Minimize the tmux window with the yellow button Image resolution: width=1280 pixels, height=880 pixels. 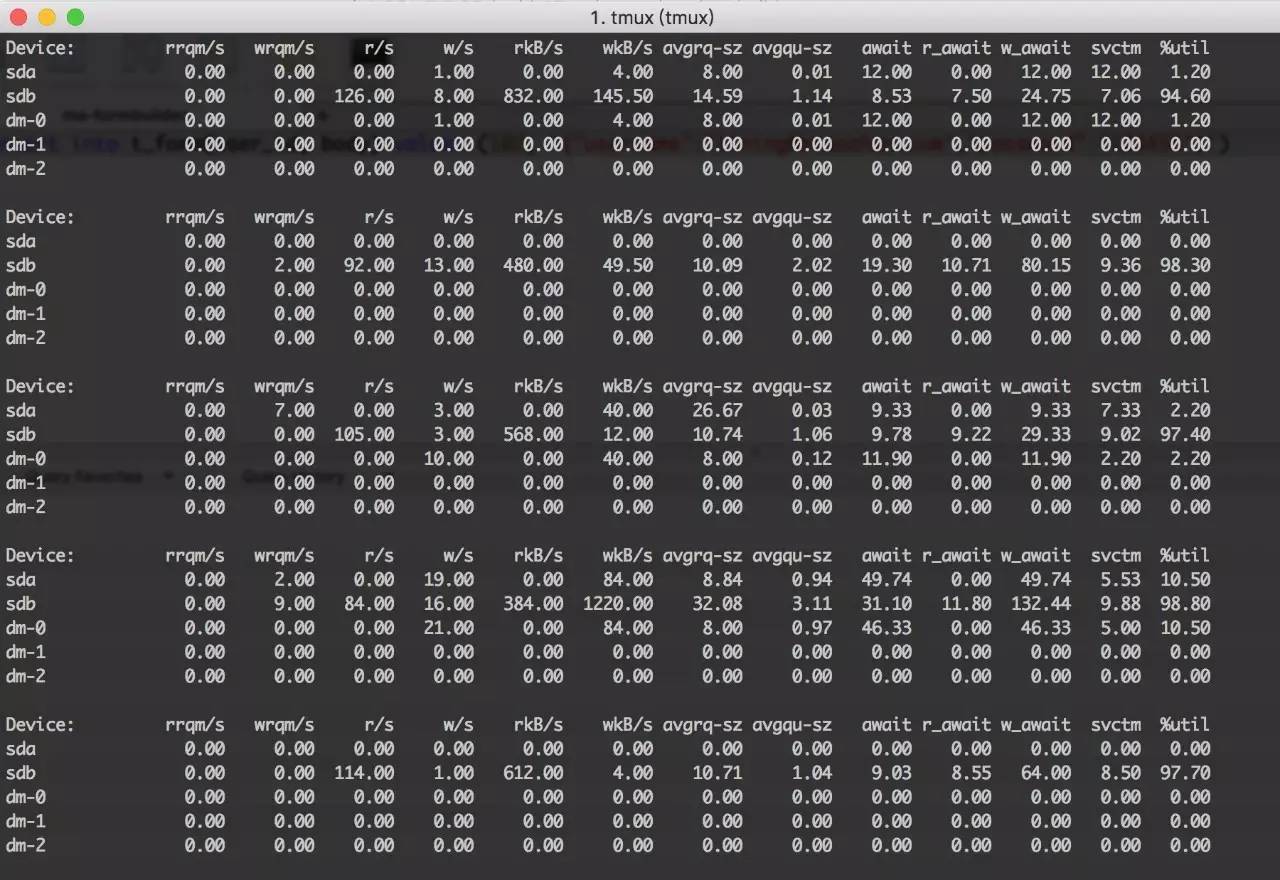pos(46,17)
